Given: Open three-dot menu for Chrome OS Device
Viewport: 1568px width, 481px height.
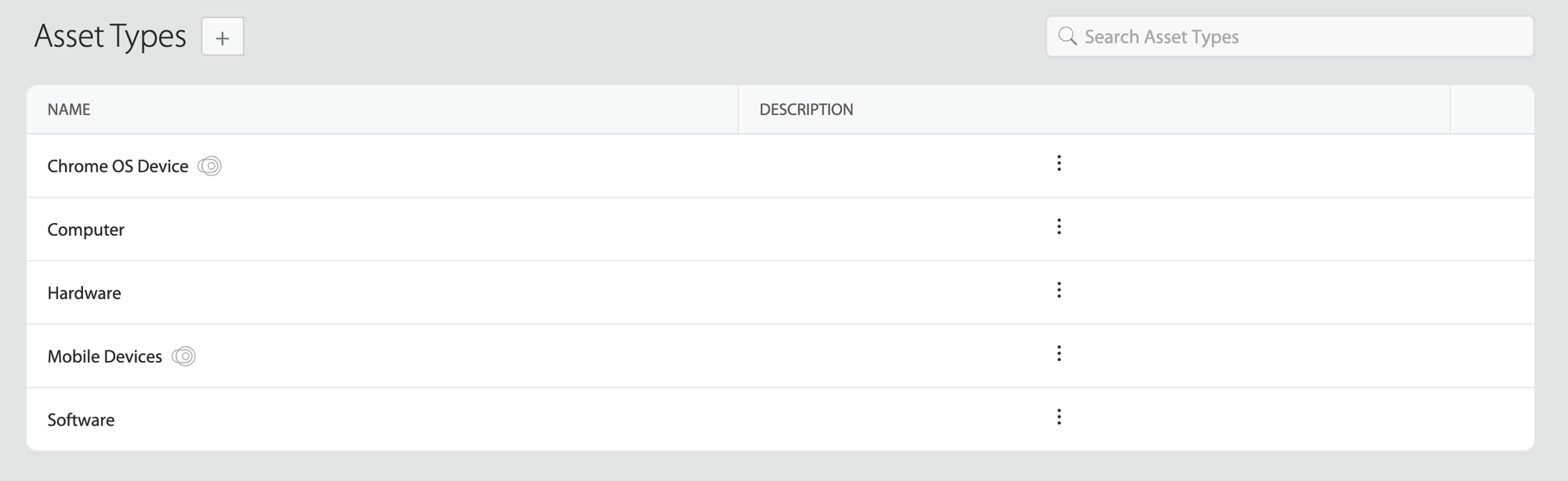Looking at the screenshot, I should pos(1058,163).
